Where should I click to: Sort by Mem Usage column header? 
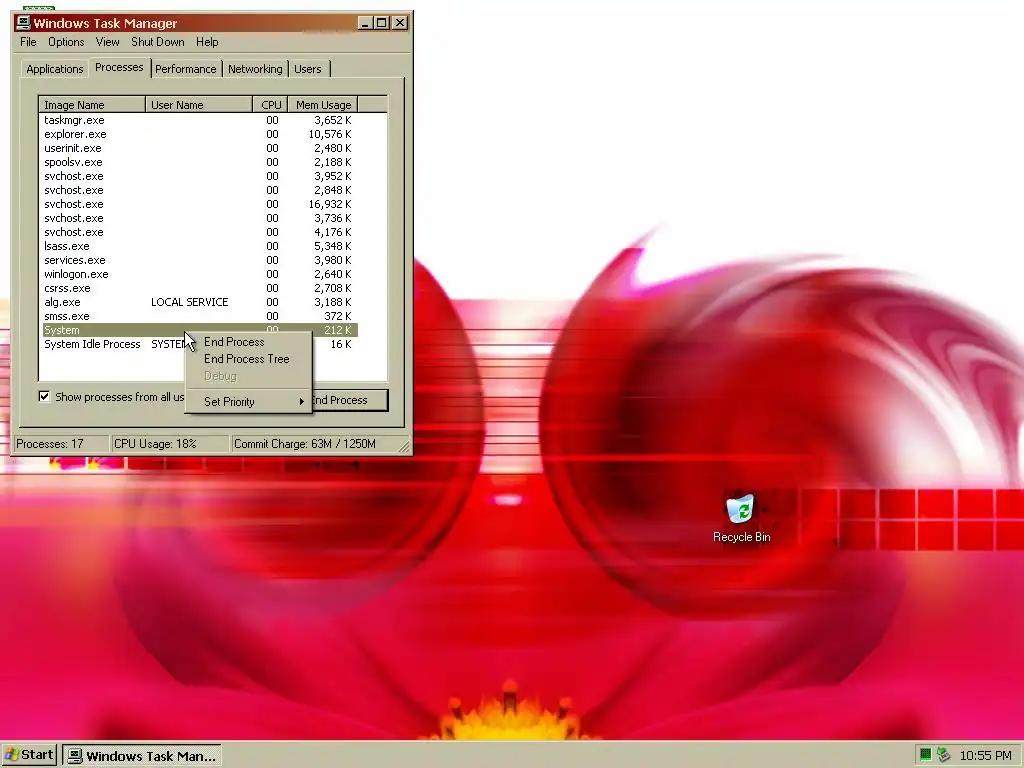323,104
